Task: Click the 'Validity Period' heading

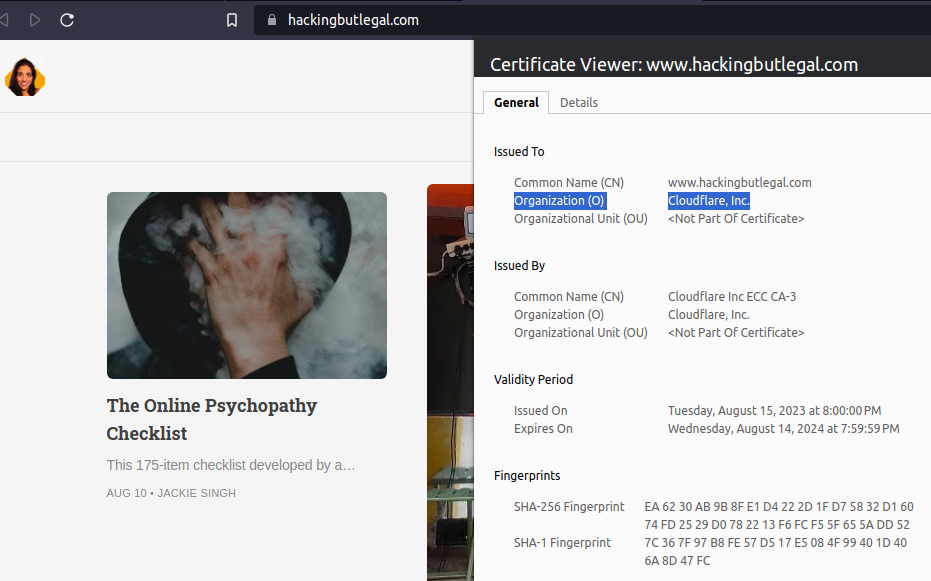Action: 533,380
